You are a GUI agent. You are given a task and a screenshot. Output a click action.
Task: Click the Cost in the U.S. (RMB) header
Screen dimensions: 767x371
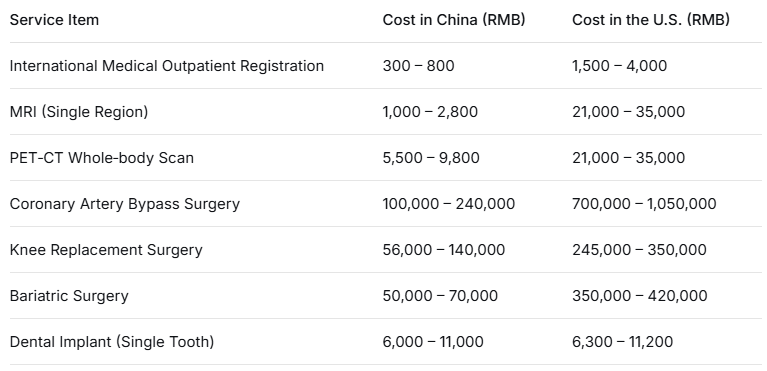click(651, 20)
